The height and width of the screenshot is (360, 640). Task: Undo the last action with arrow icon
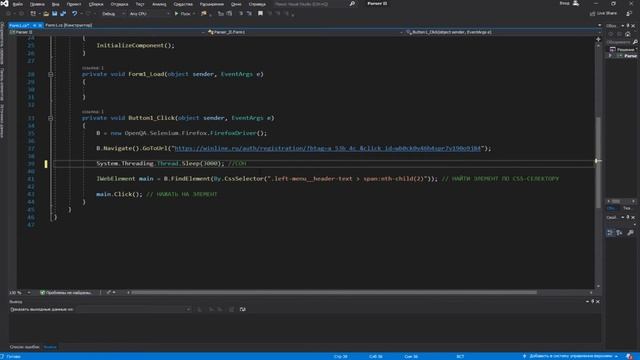(75, 13)
